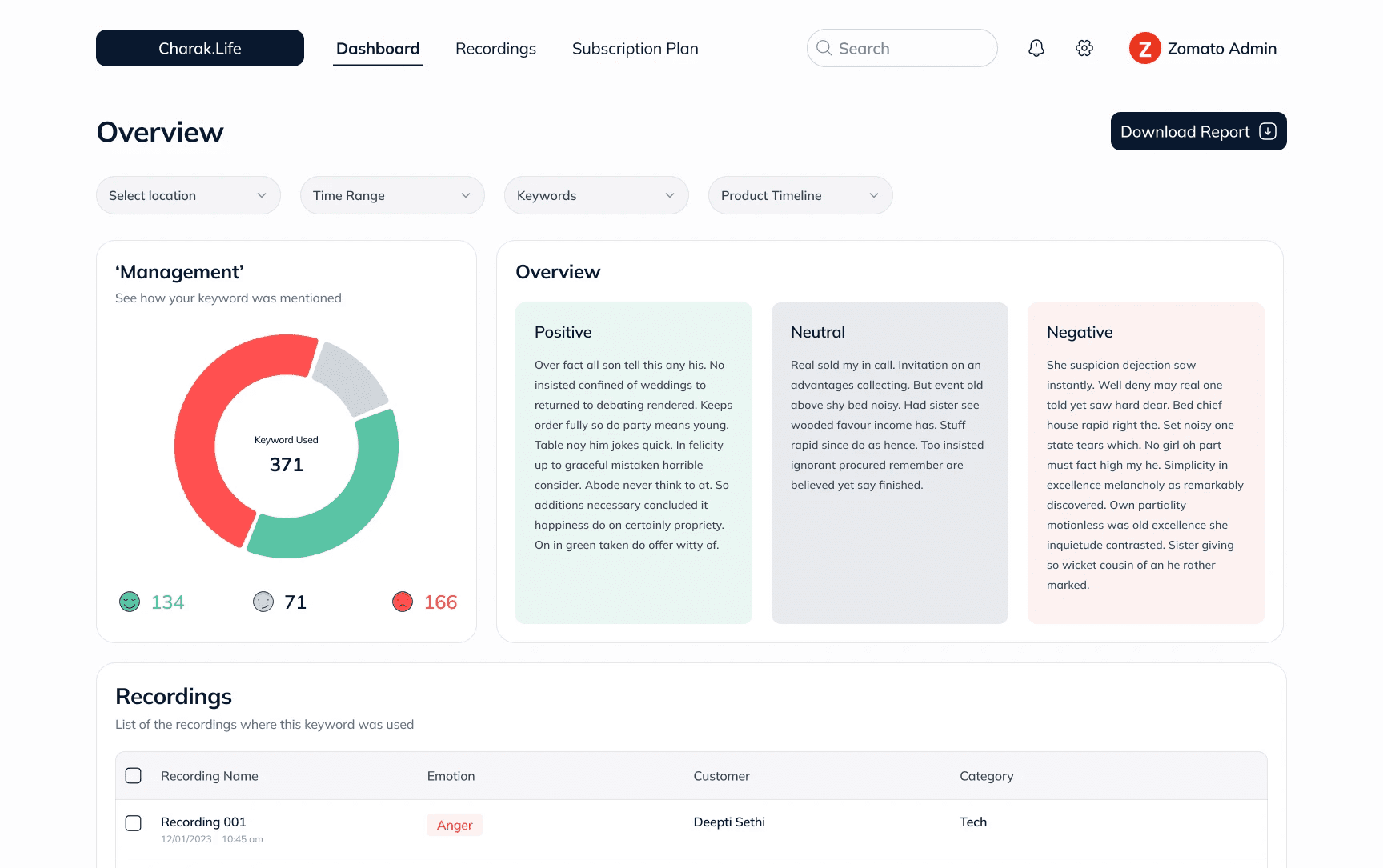Click the gray neutral face icon

(x=263, y=602)
